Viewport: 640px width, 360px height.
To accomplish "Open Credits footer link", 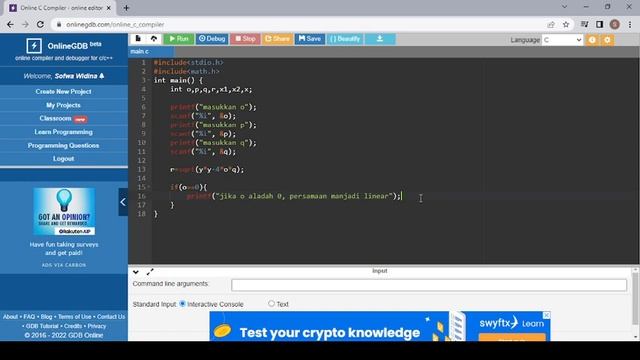I will [73, 326].
